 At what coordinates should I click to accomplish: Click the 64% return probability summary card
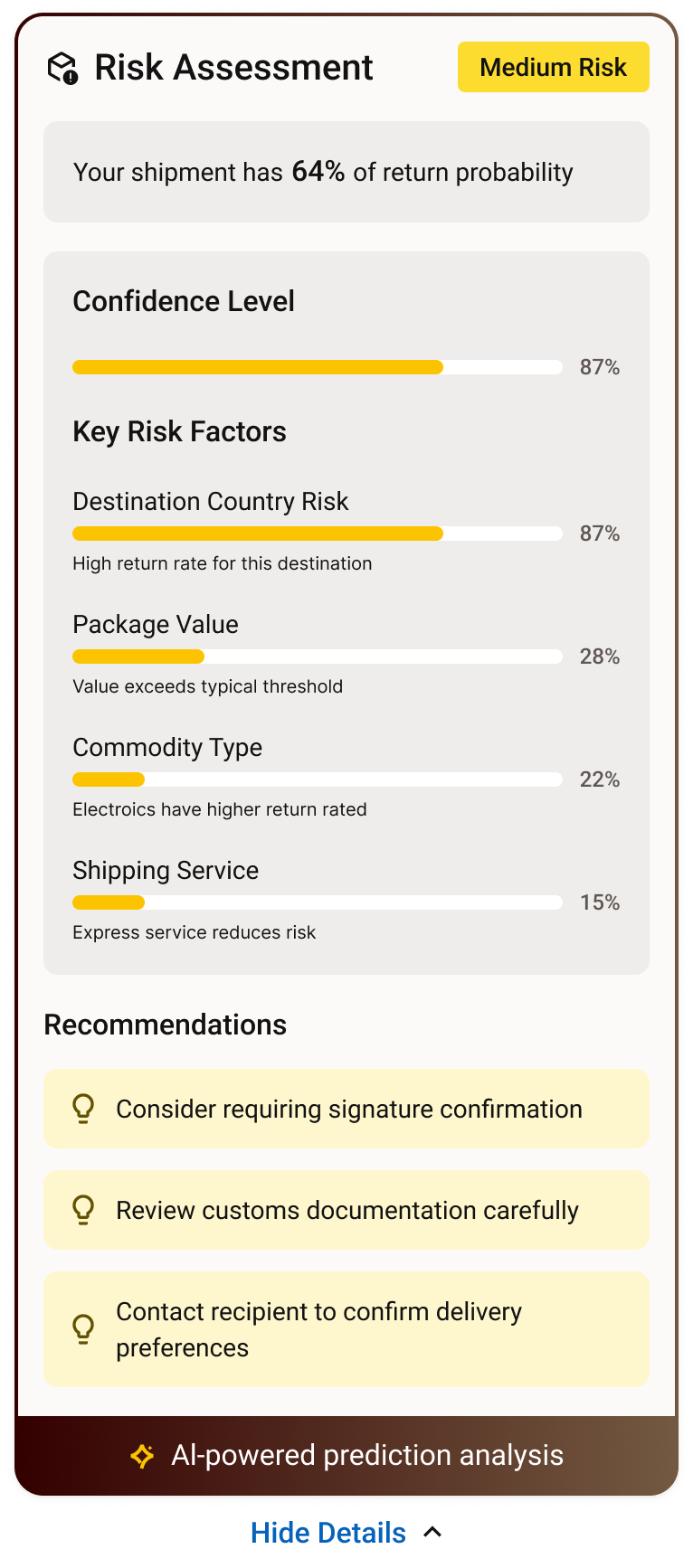(346, 172)
